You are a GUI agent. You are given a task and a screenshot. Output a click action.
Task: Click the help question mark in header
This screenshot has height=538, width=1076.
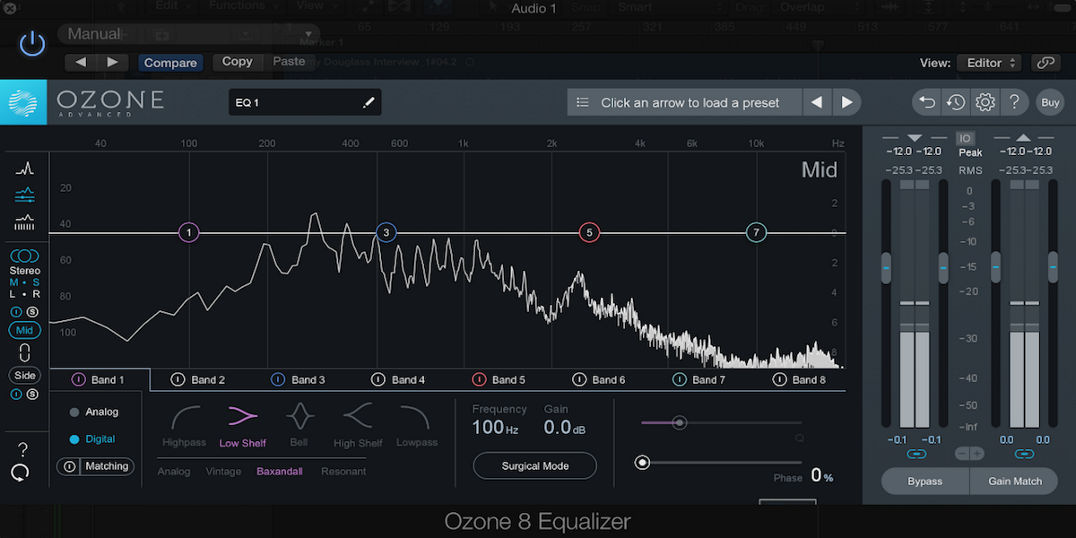pyautogui.click(x=1014, y=102)
